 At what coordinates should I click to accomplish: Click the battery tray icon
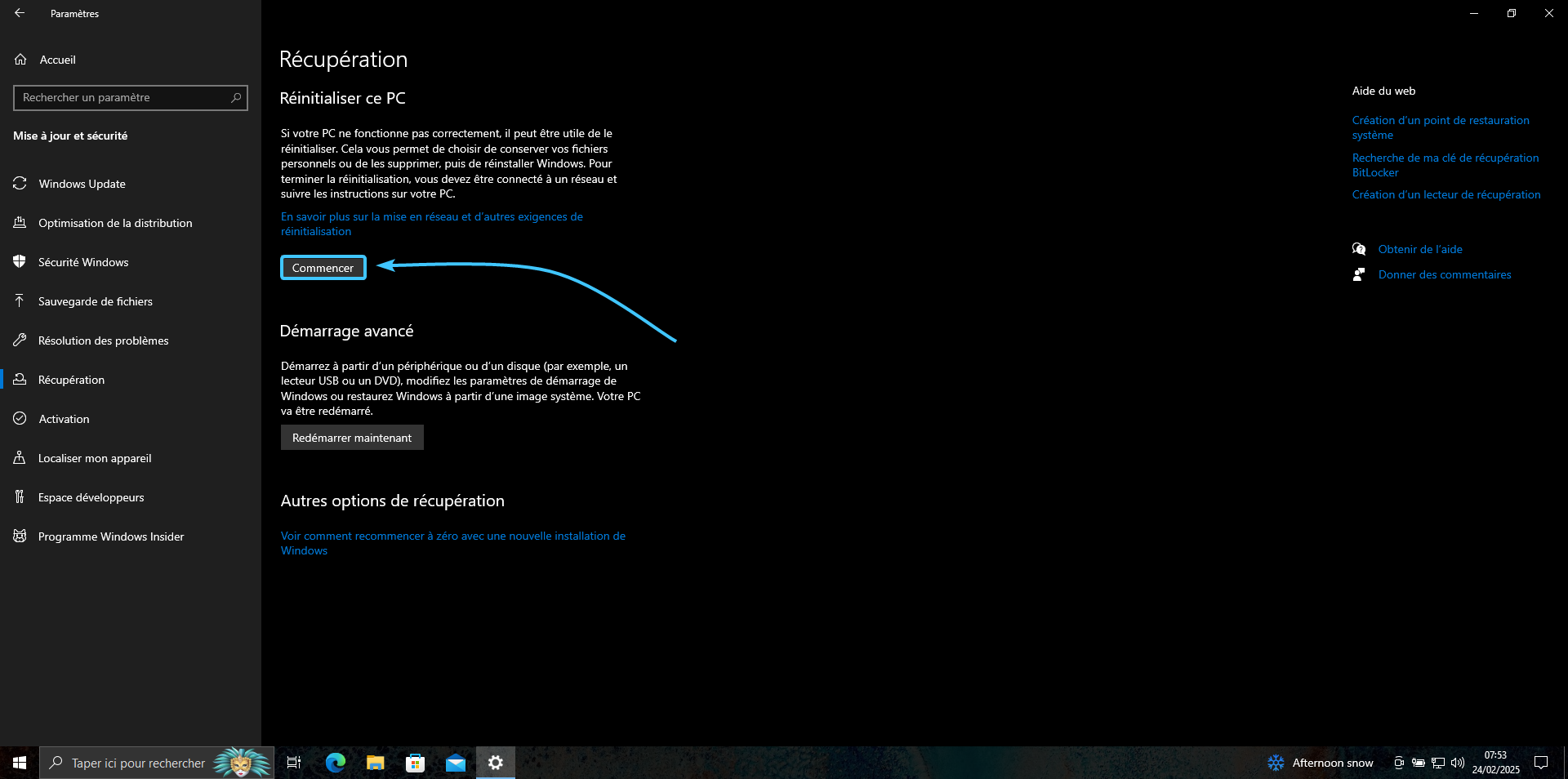click(1419, 763)
